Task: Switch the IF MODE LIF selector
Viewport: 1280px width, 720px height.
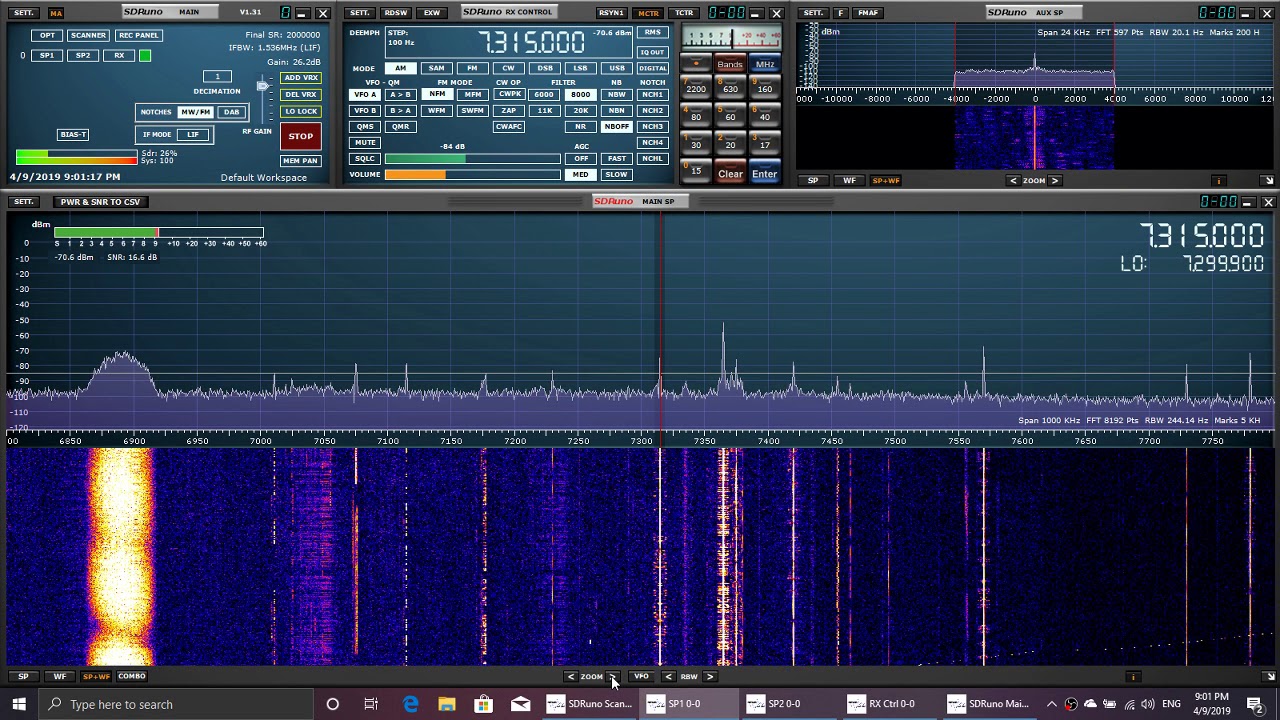Action: 193,134
